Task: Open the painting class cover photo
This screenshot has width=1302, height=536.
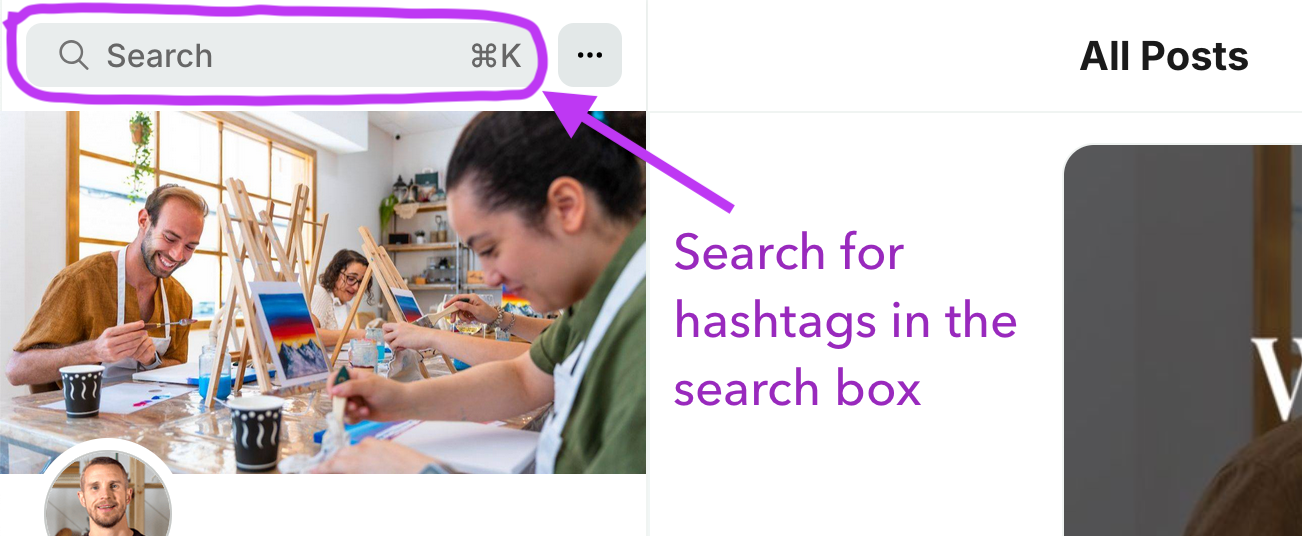Action: pos(323,292)
